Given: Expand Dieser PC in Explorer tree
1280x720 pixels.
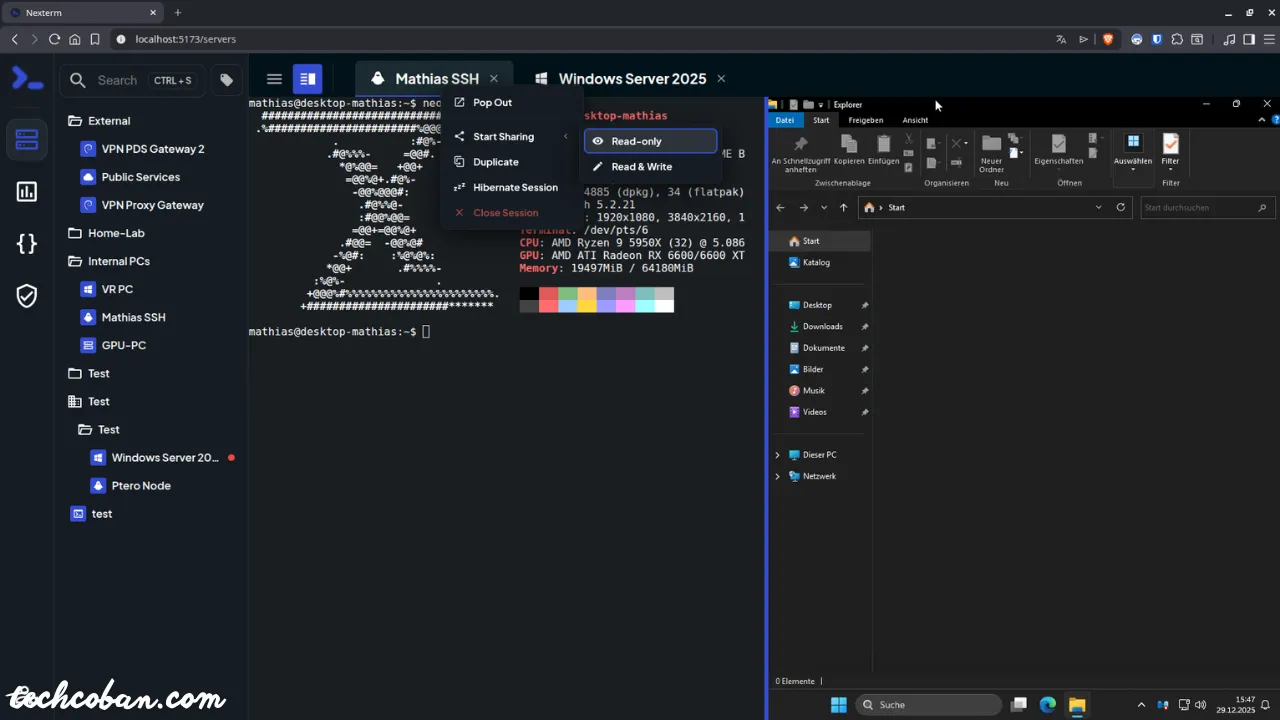Looking at the screenshot, I should coord(778,455).
